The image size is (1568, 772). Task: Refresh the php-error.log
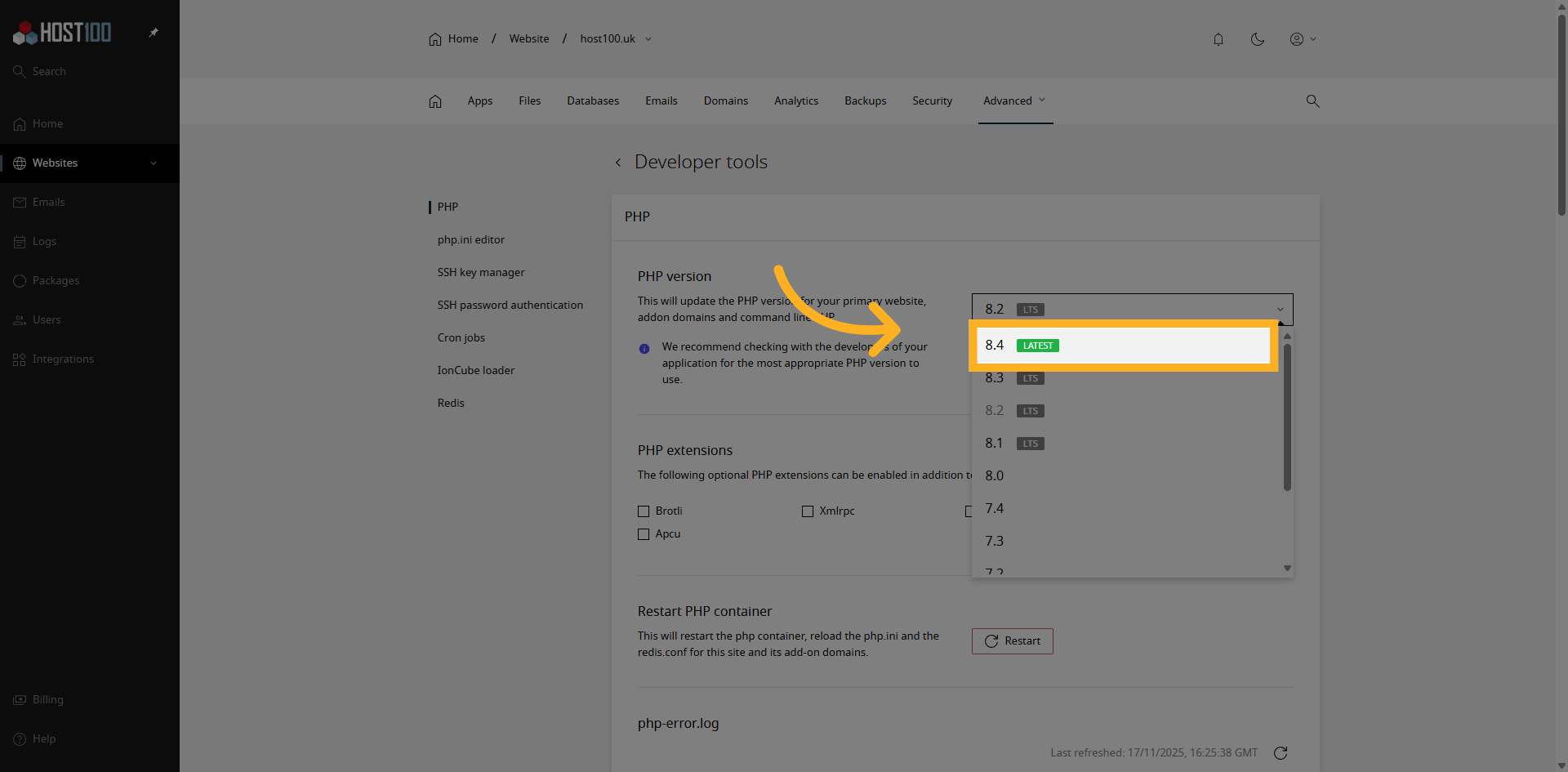pyautogui.click(x=1281, y=753)
